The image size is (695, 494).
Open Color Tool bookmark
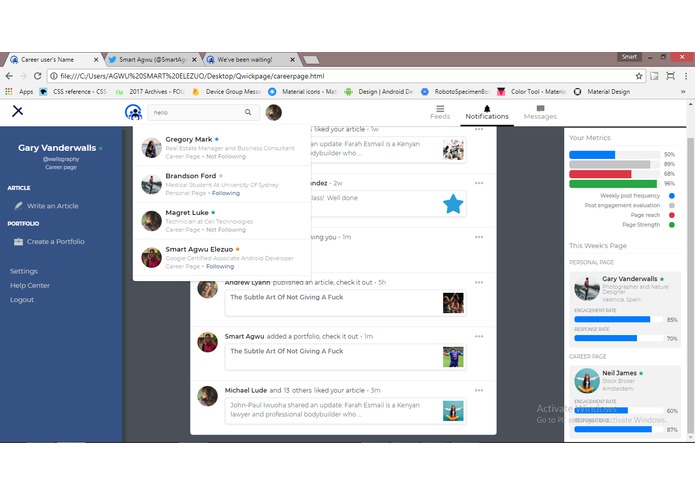(x=531, y=91)
